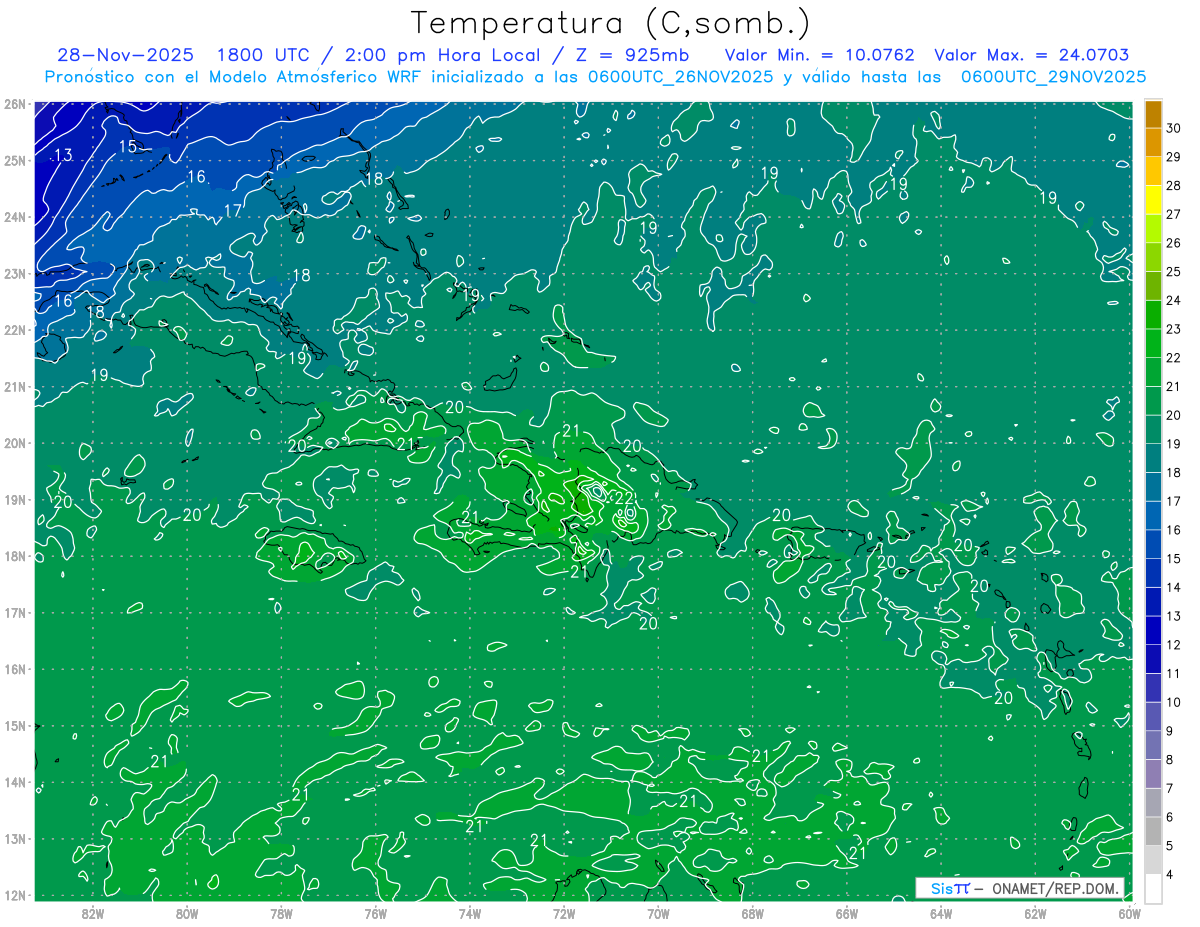The image size is (1200, 927).
Task: Click the "68W" longitude axis label
Action: 752,912
